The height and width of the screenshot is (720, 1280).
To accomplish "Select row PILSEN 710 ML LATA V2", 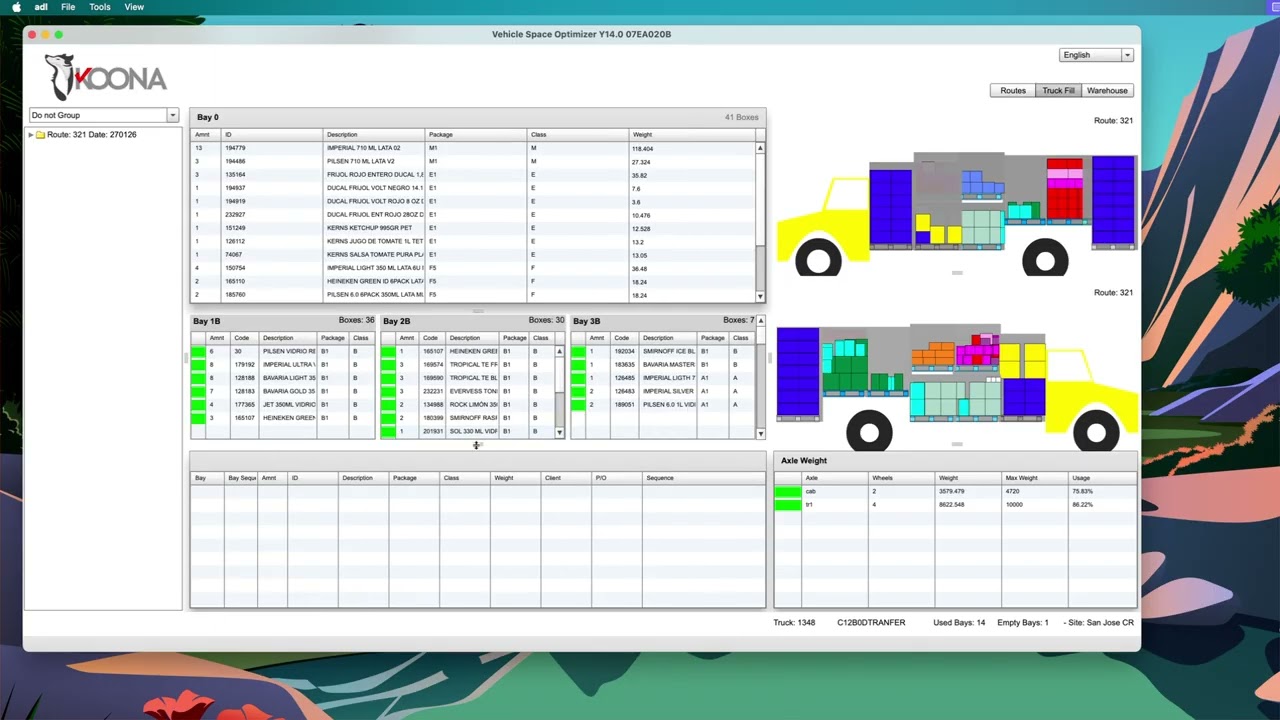I will [x=473, y=161].
